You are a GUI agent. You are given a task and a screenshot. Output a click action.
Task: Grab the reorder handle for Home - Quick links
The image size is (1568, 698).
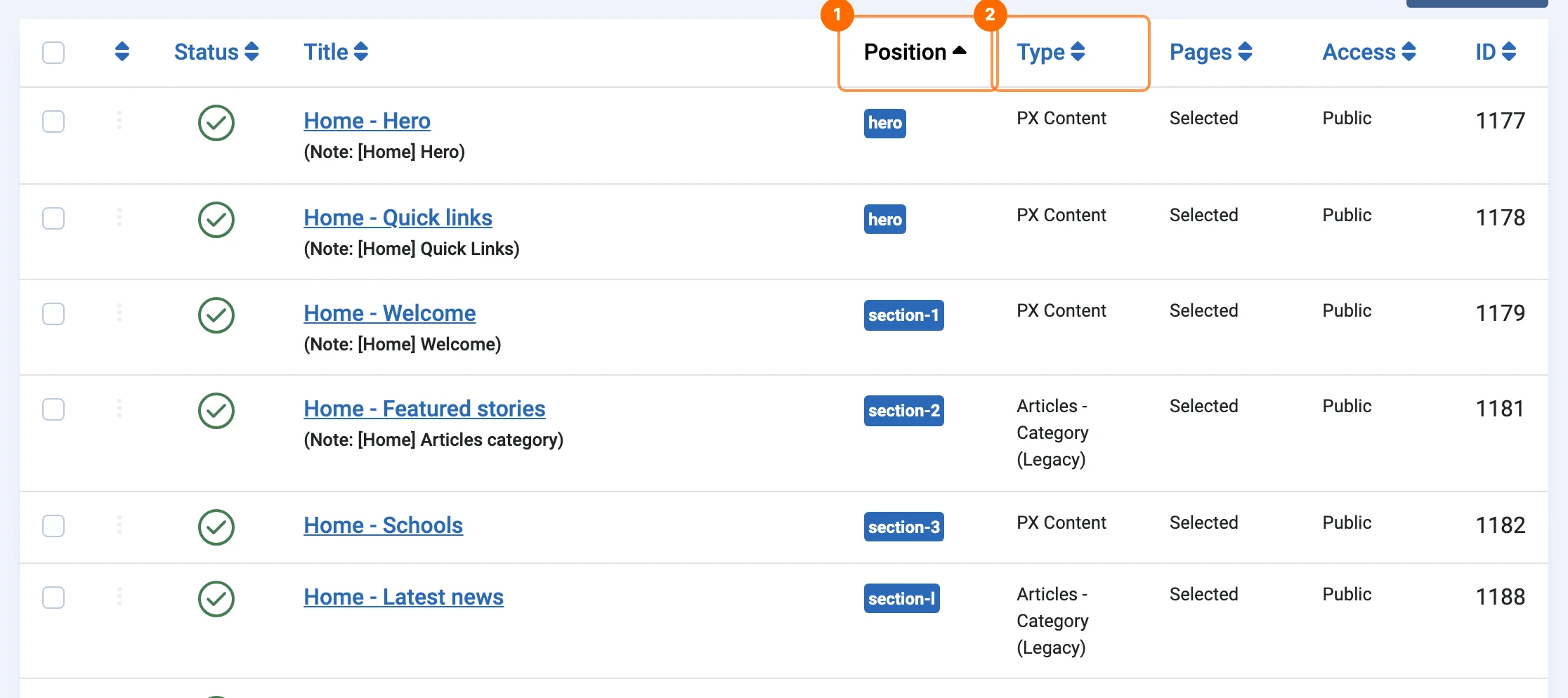[119, 218]
